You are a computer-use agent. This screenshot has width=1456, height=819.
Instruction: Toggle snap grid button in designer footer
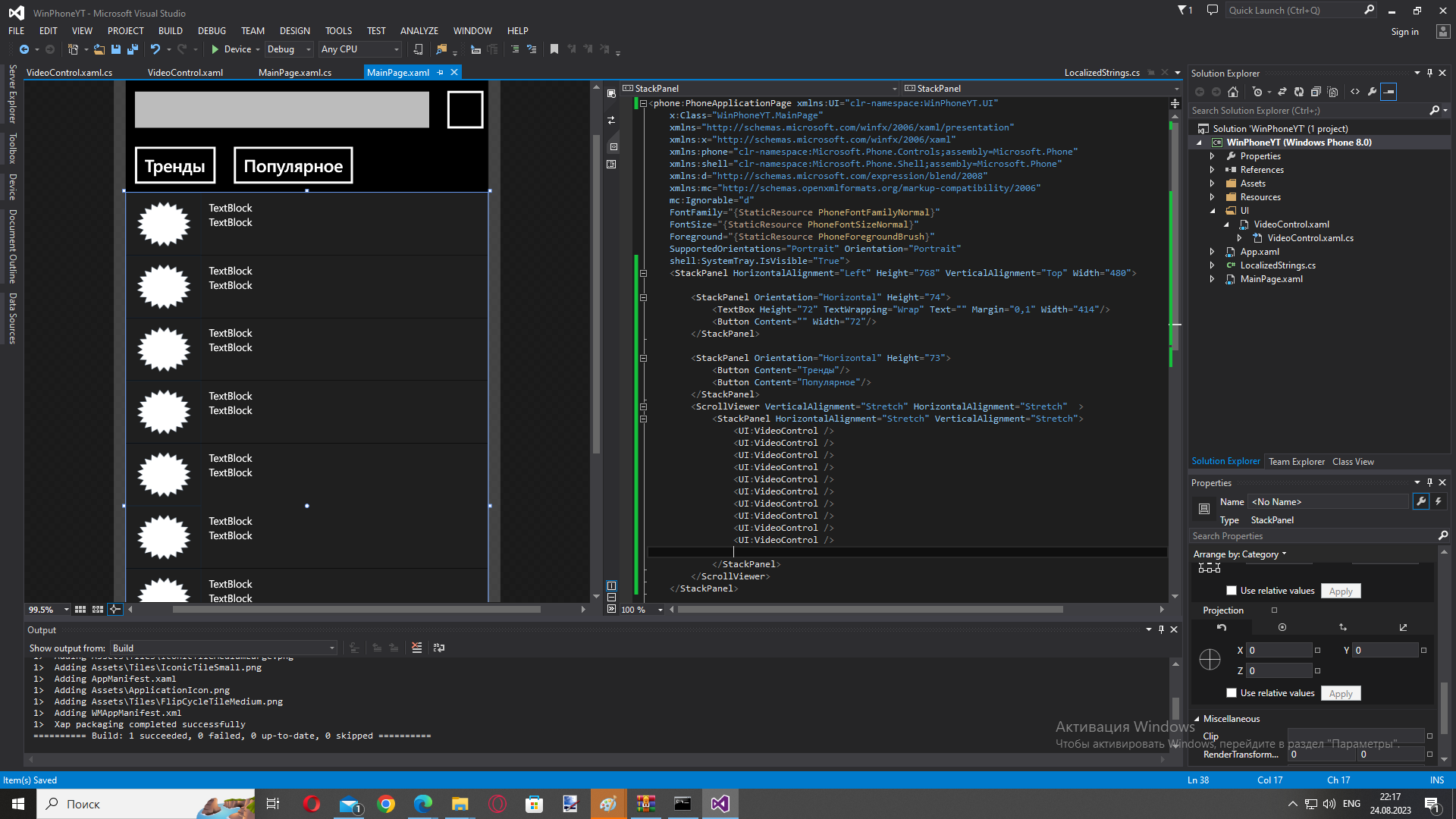point(80,610)
